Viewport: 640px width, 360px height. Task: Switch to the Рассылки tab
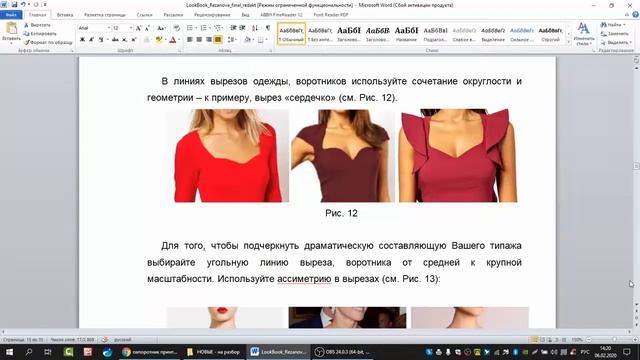pyautogui.click(x=173, y=15)
